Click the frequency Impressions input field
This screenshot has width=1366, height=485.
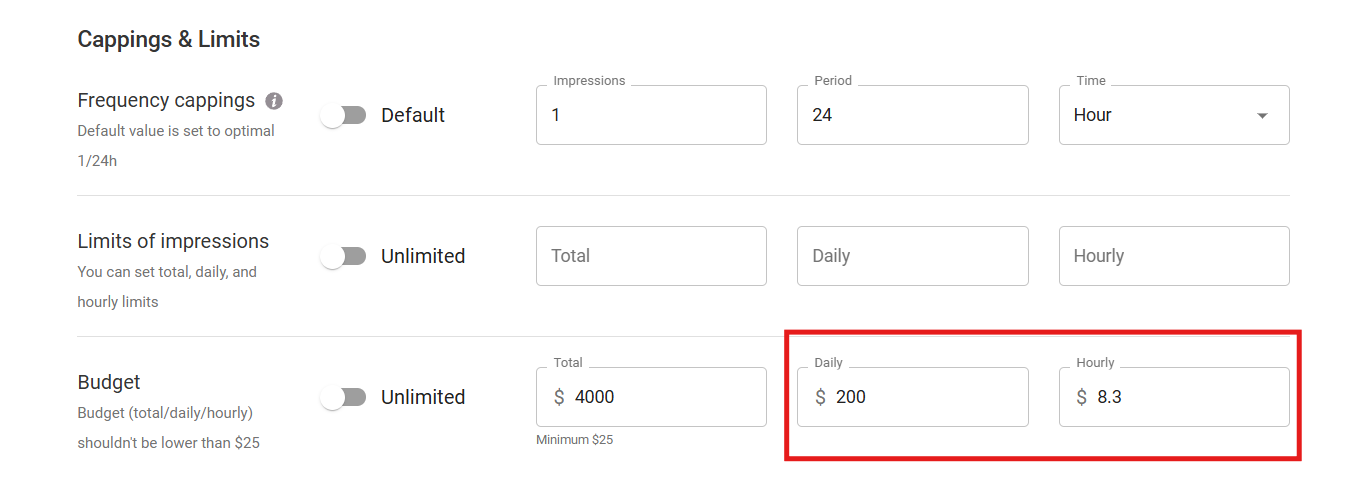pos(651,115)
